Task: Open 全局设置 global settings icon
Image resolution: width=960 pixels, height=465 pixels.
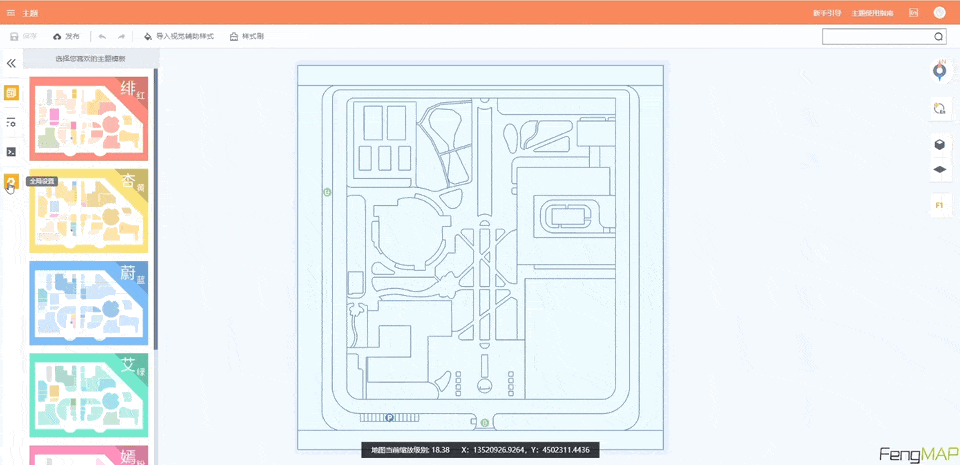Action: (x=11, y=182)
